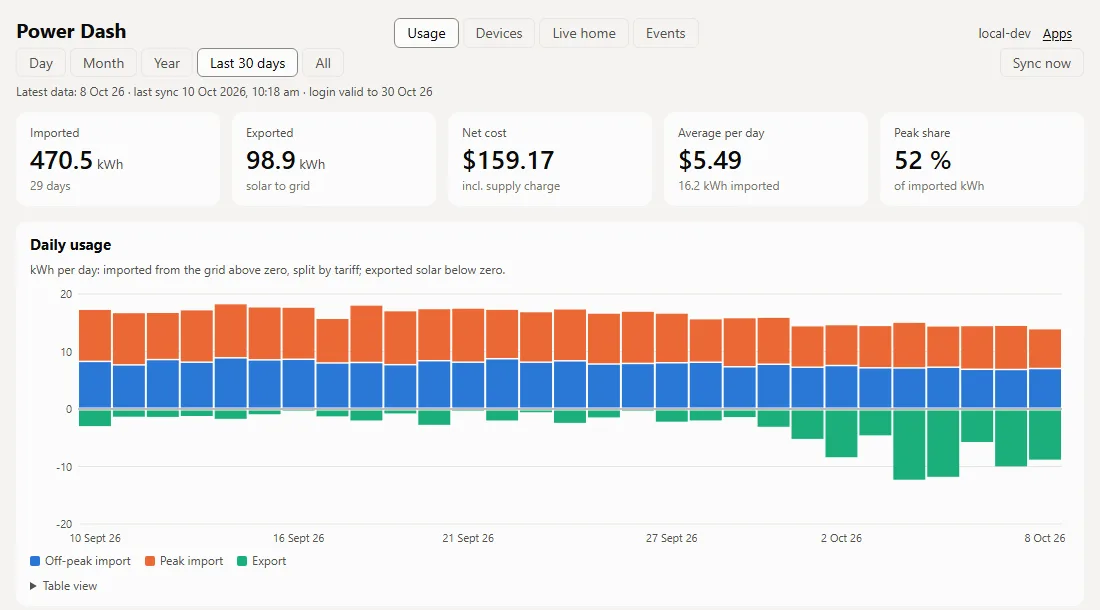The width and height of the screenshot is (1100, 610).
Task: Click the 'incl. supply charge' caption
Action: (x=511, y=186)
